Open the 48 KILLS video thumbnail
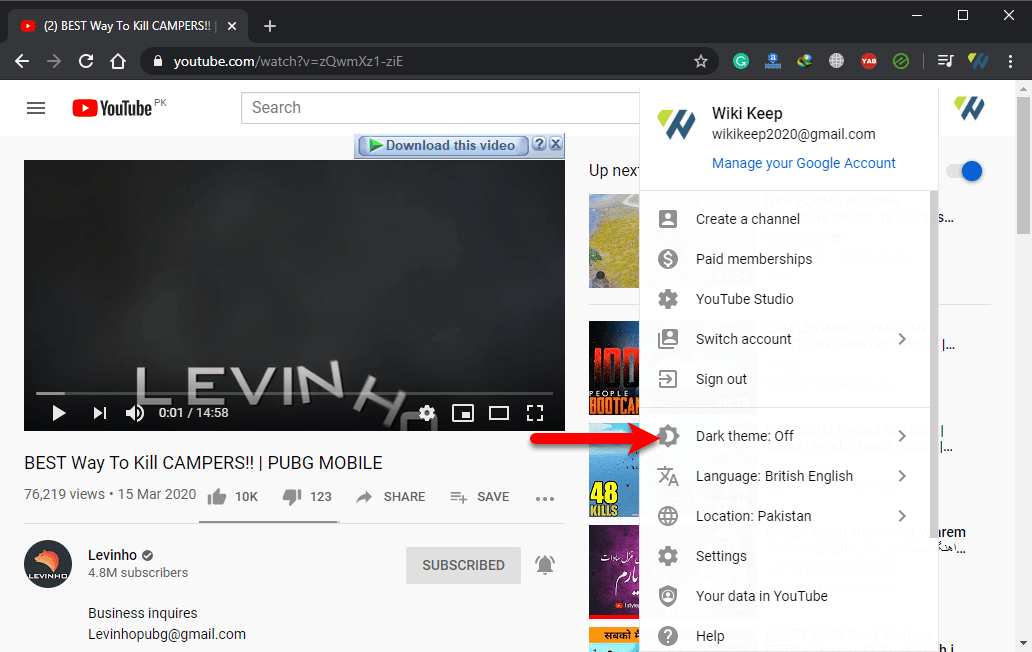 tap(614, 470)
